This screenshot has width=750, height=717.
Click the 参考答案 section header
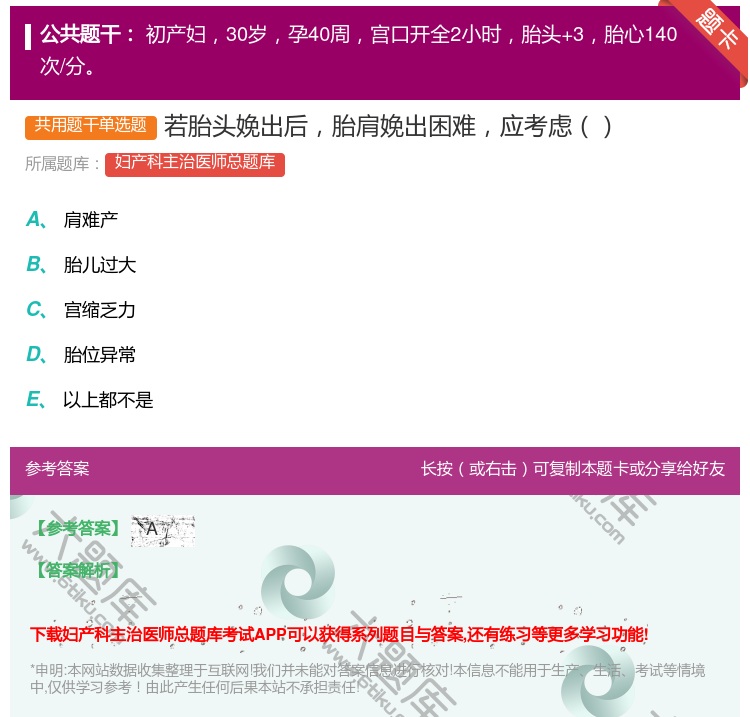click(57, 469)
